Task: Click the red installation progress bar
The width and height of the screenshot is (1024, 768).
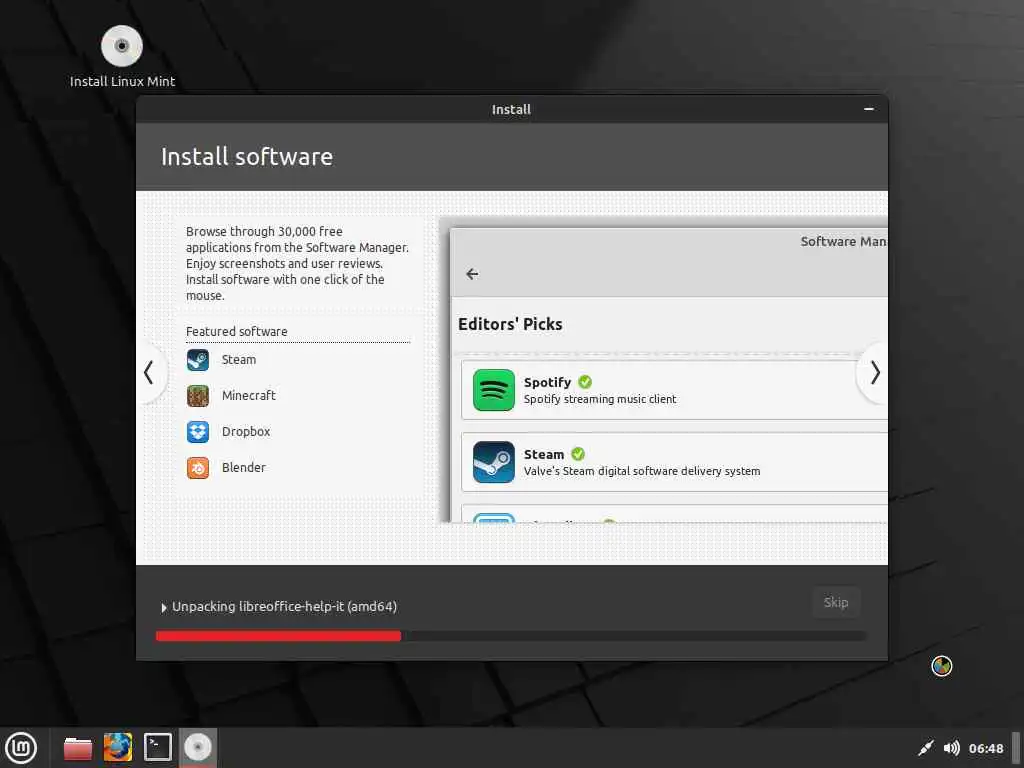Action: (x=278, y=636)
